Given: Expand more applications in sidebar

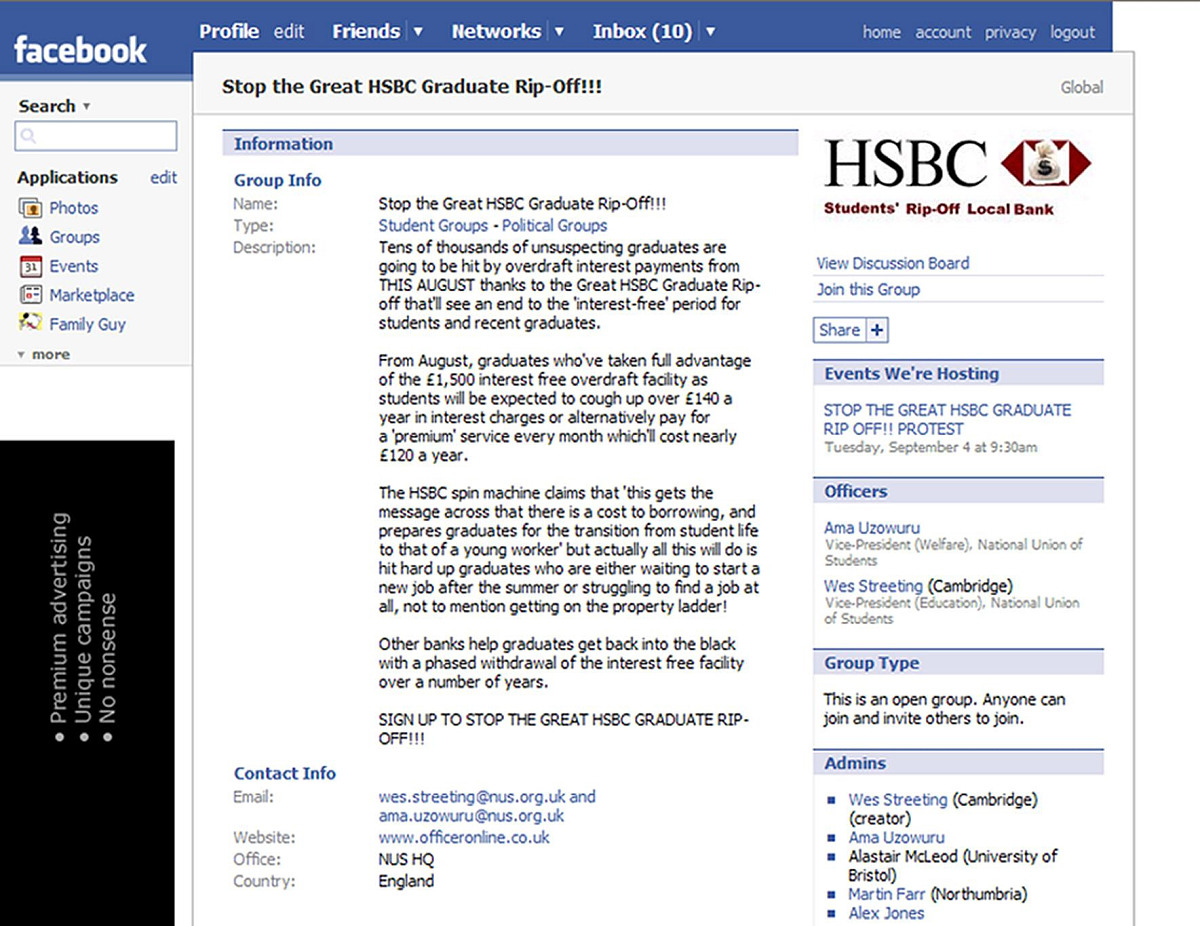Looking at the screenshot, I should pyautogui.click(x=44, y=354).
